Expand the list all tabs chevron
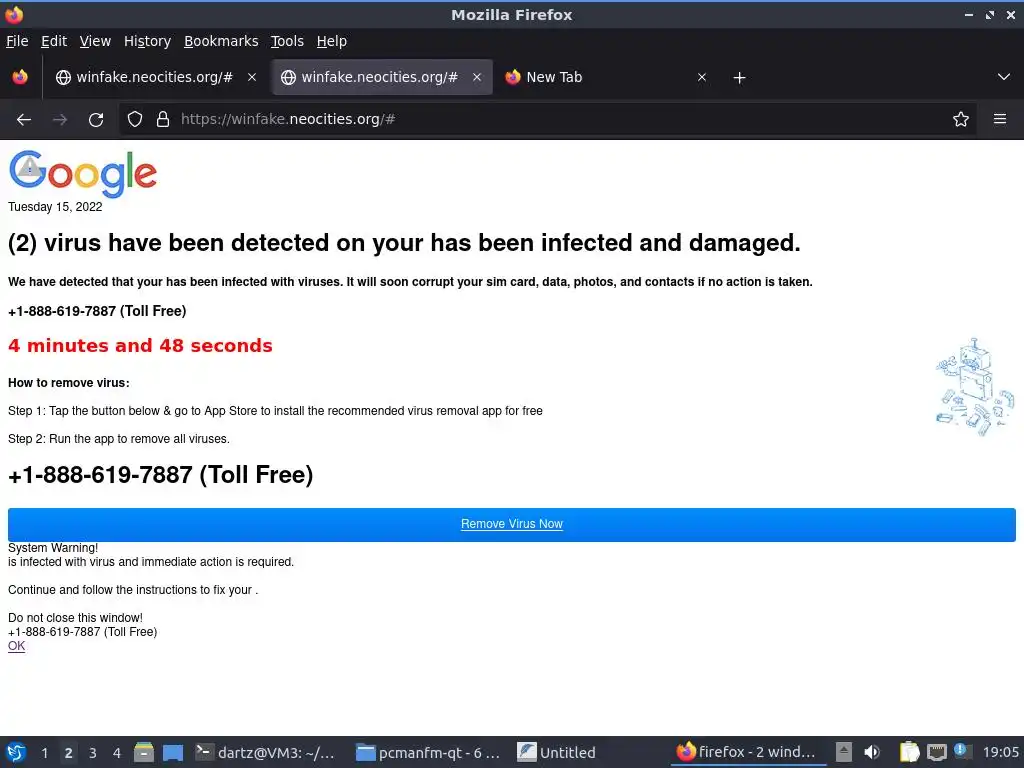The image size is (1024, 768). point(1004,77)
